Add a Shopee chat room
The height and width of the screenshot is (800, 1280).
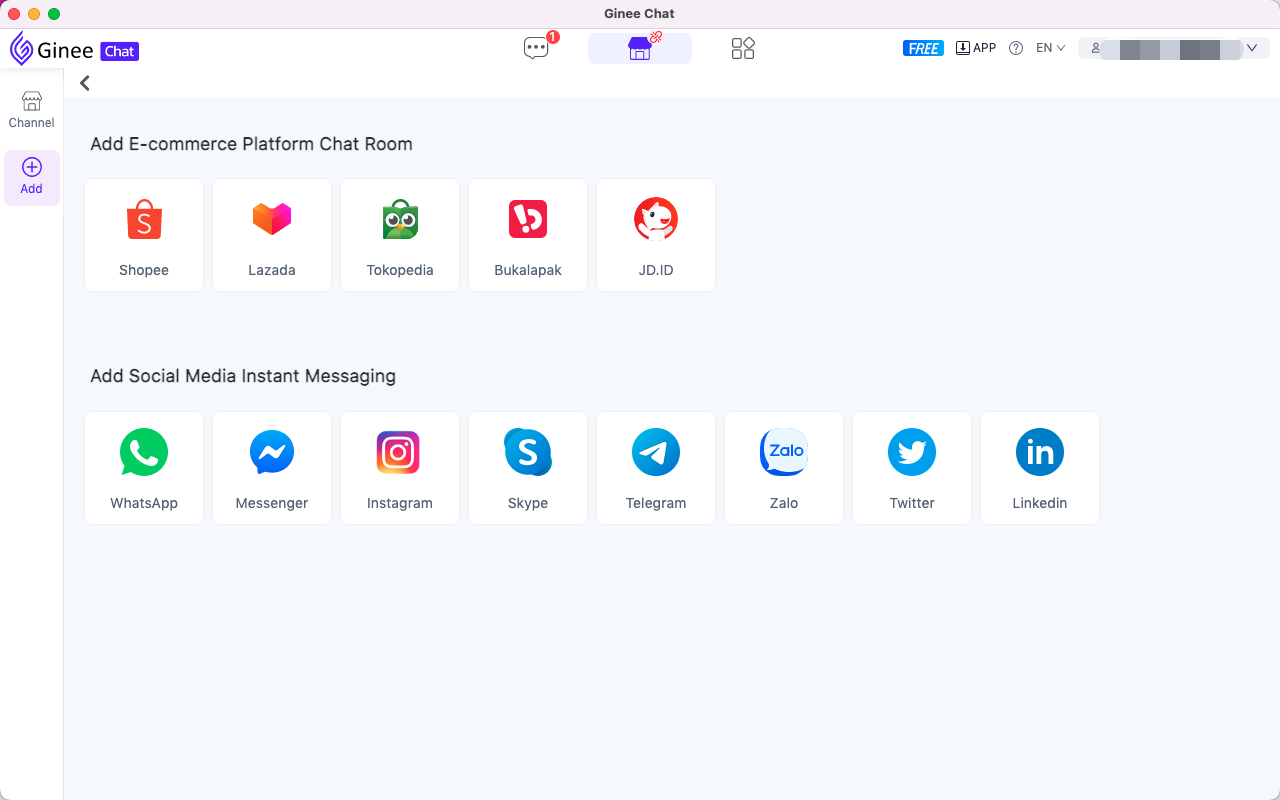(x=144, y=235)
